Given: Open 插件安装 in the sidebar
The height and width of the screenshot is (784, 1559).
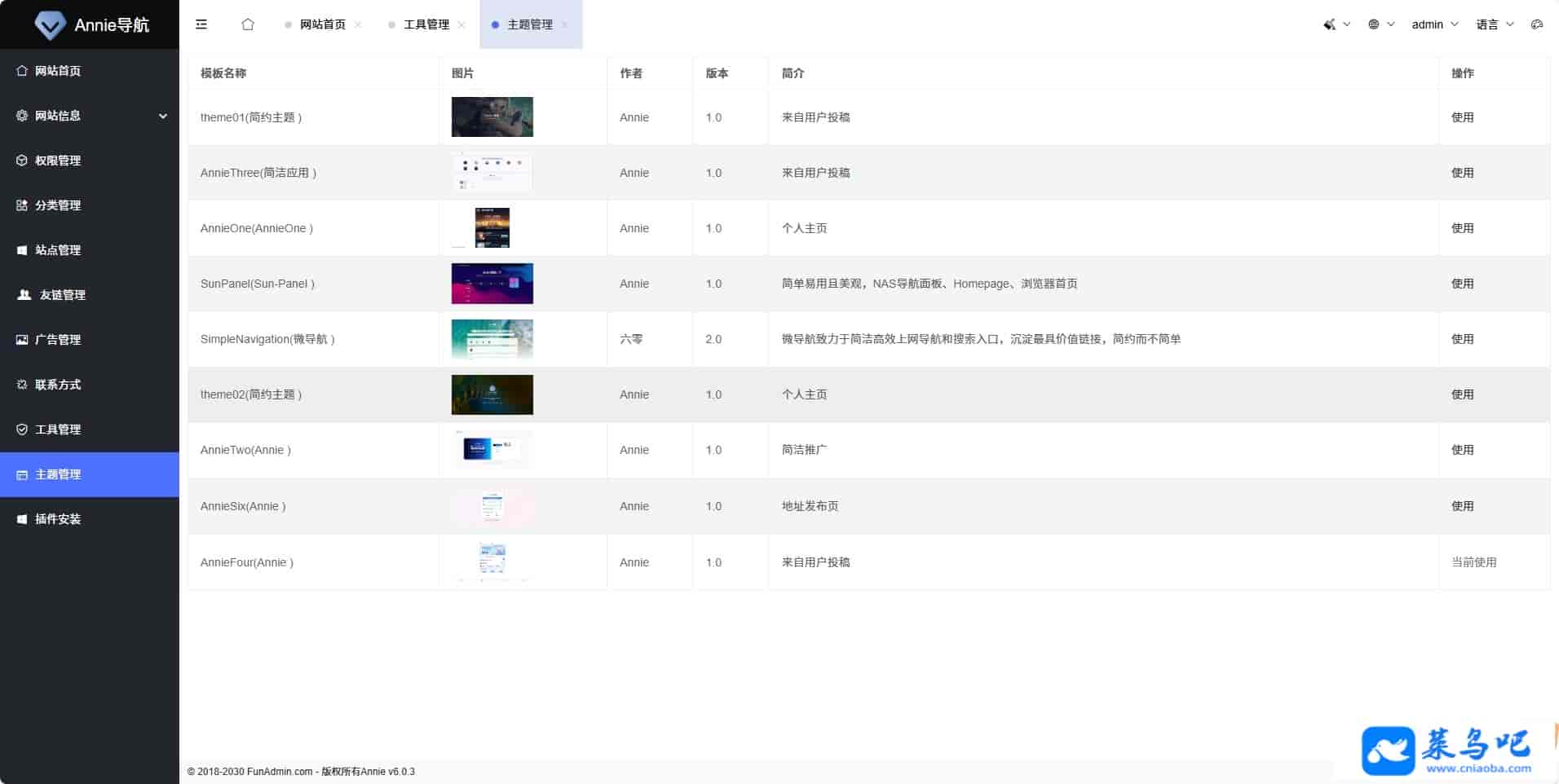Looking at the screenshot, I should point(58,519).
